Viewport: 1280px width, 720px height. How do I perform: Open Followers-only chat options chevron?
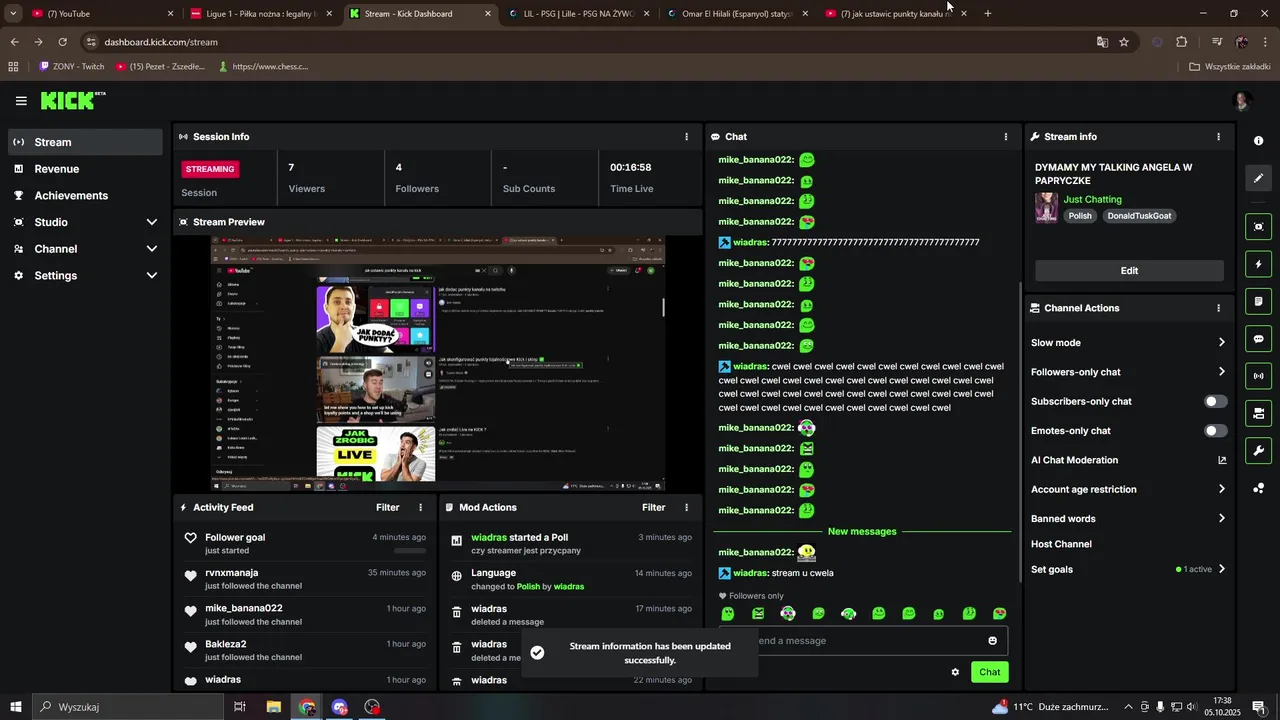click(x=1221, y=372)
